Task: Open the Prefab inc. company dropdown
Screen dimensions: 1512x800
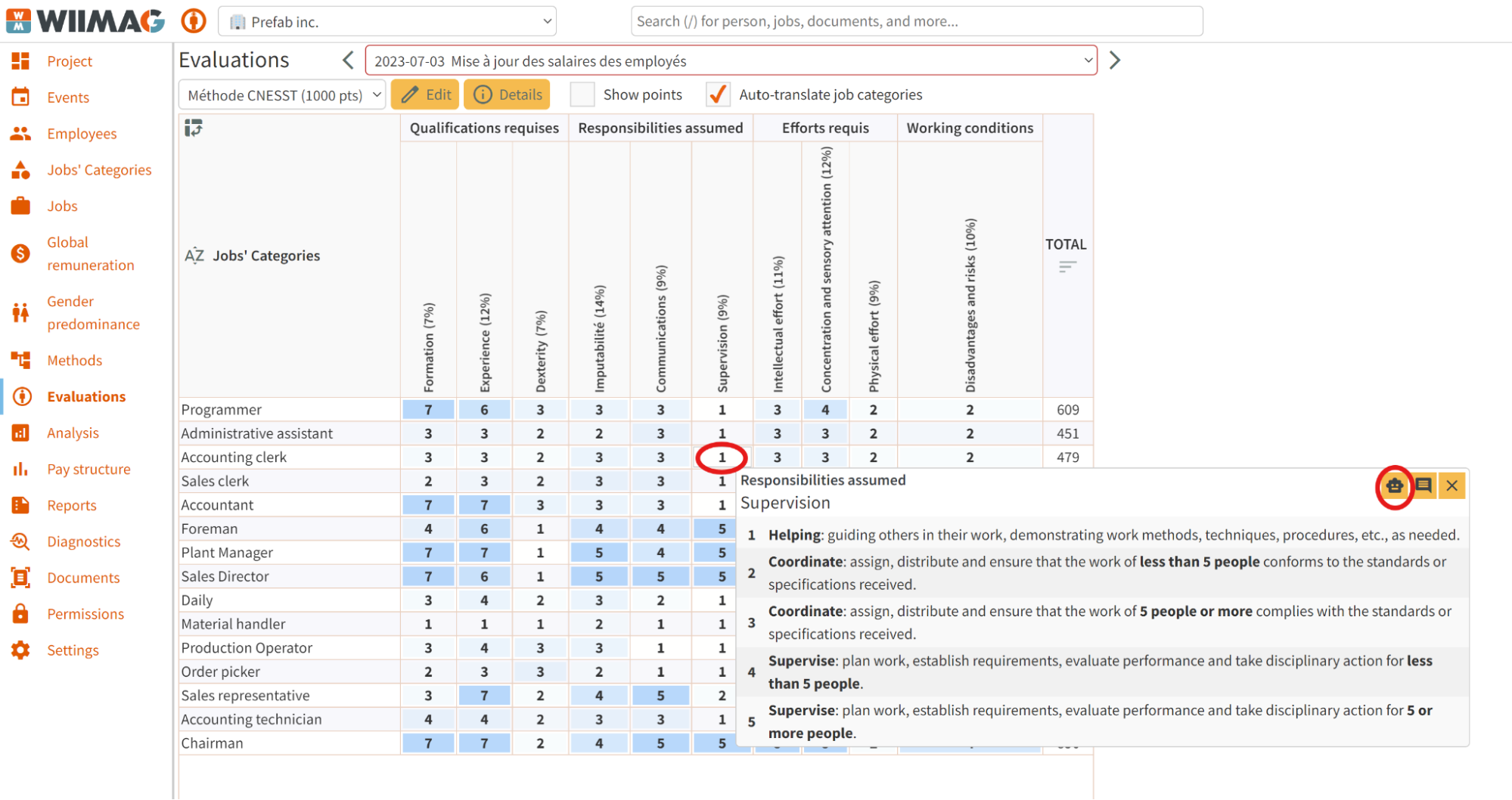Action: point(387,21)
